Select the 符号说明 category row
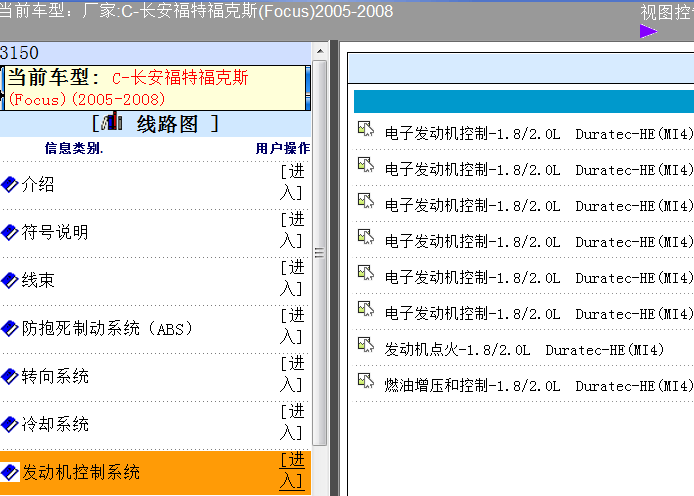 155,232
